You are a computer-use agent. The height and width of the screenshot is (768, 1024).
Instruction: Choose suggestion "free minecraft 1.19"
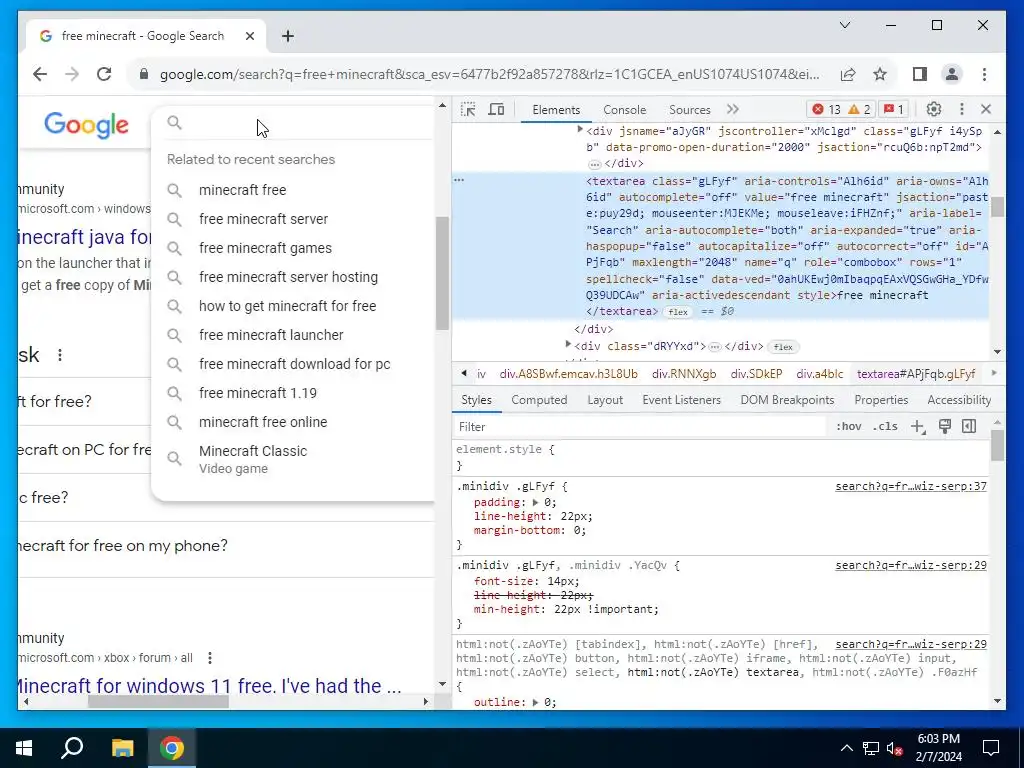257,393
